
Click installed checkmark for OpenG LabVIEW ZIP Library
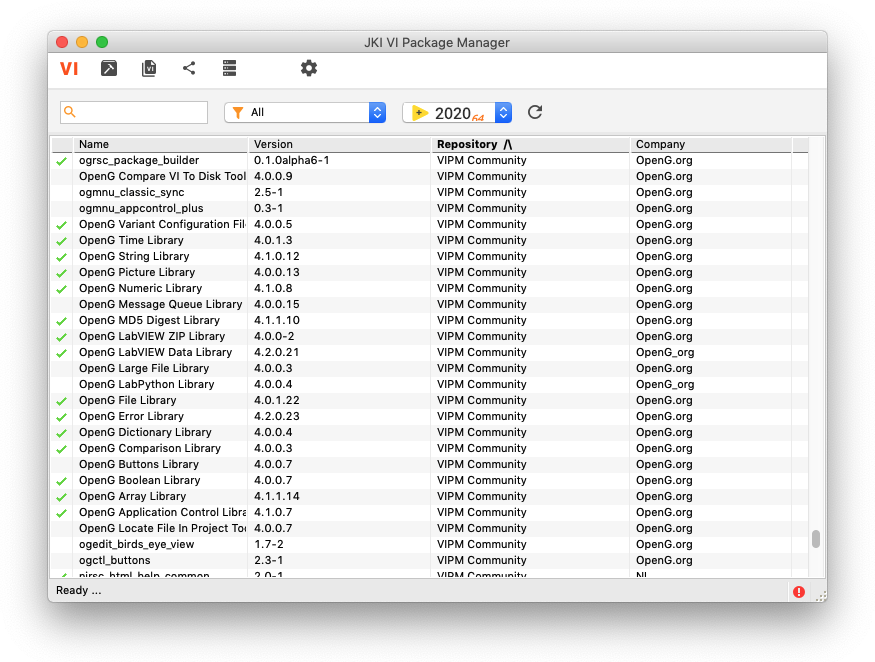[61, 337]
